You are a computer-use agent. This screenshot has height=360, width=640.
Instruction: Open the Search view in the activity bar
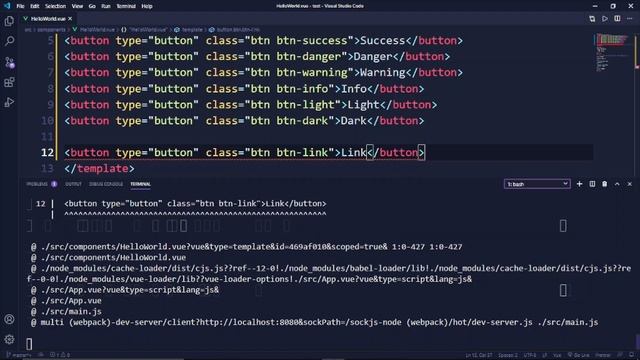(x=9, y=41)
